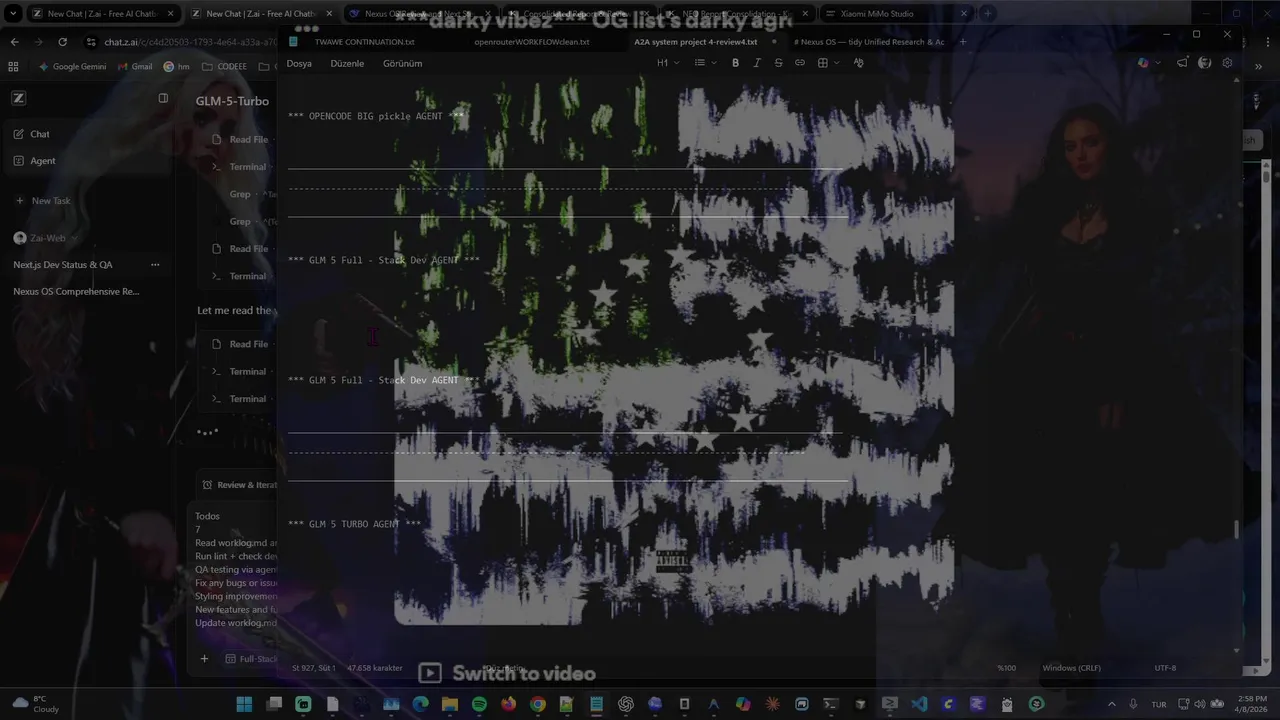Viewport: 1280px width, 720px height.
Task: Open a new browser tab
Action: coord(987,14)
